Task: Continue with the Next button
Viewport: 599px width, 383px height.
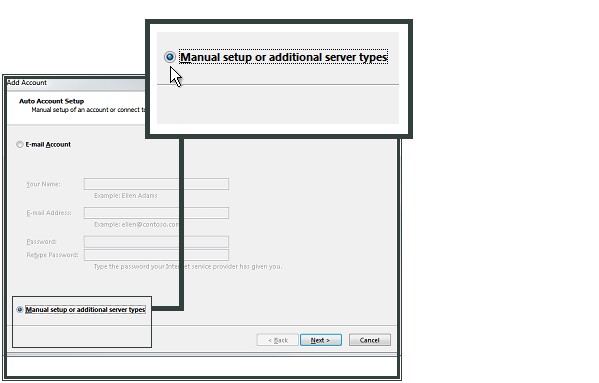Action: (321, 340)
